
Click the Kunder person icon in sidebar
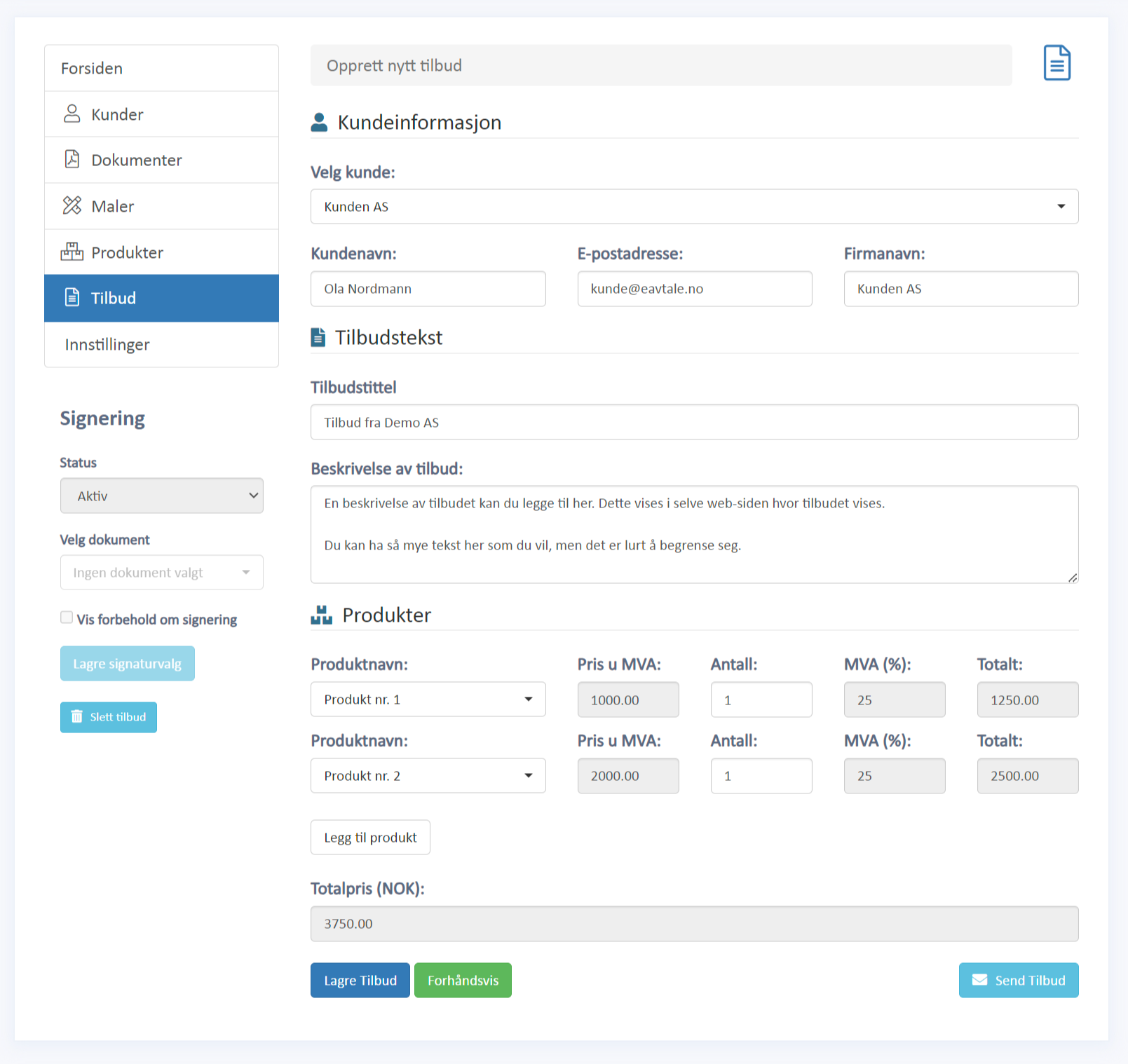(72, 114)
